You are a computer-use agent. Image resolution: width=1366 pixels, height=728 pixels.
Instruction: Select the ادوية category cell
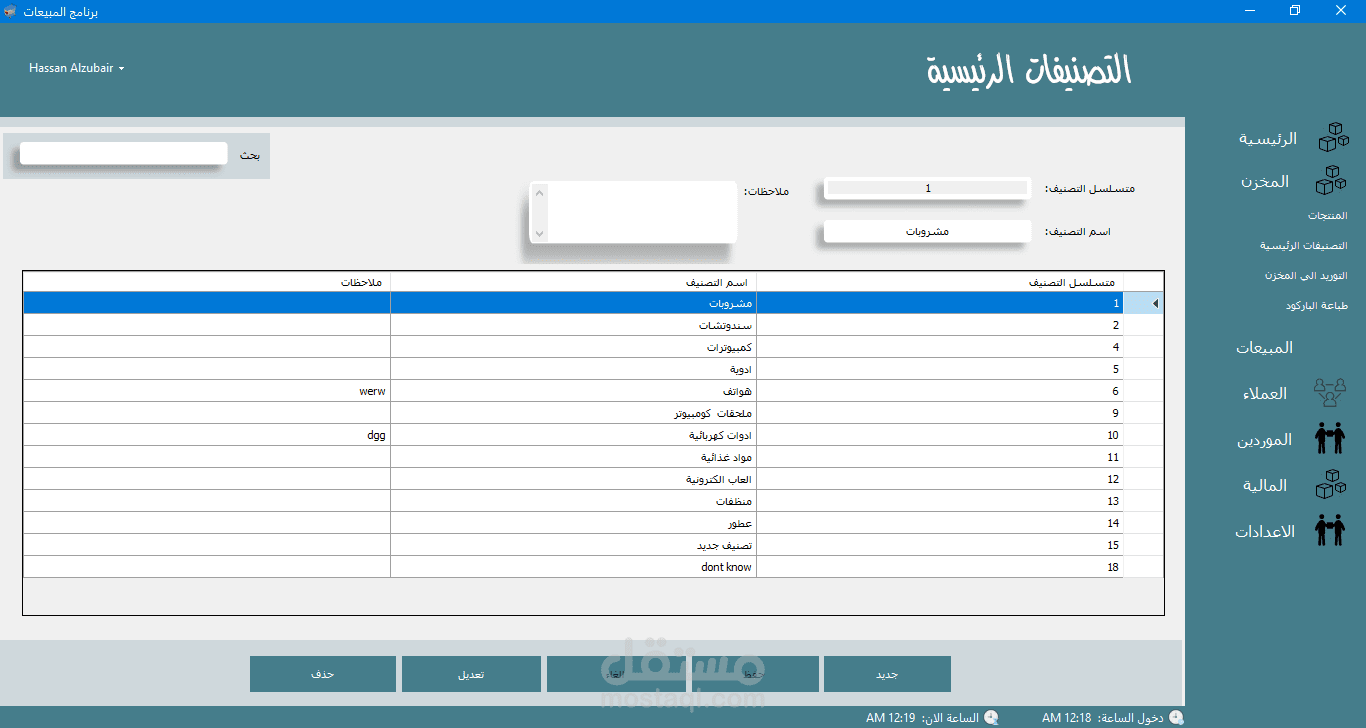point(574,369)
